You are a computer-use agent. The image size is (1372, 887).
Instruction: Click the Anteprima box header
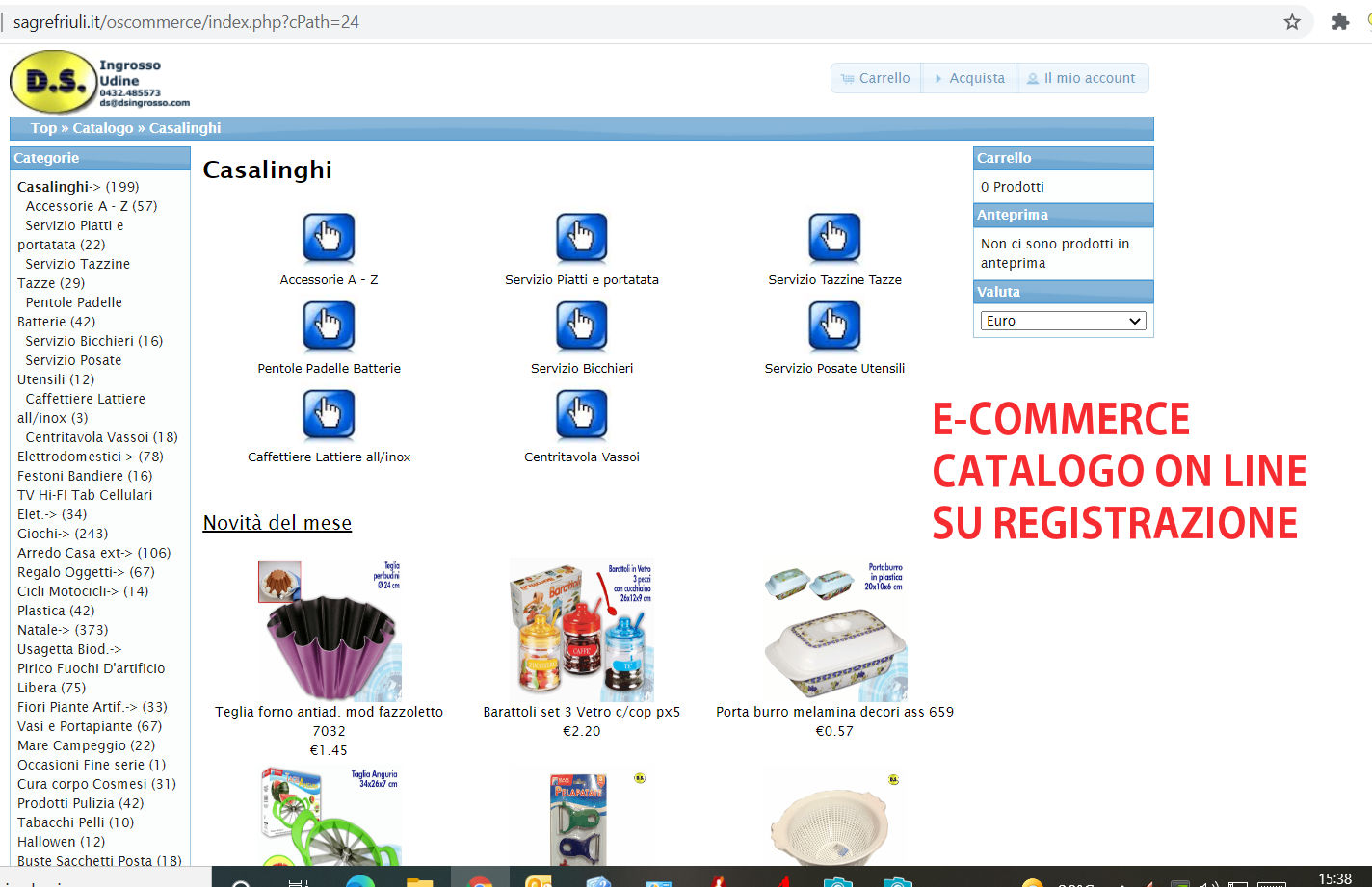[1064, 215]
